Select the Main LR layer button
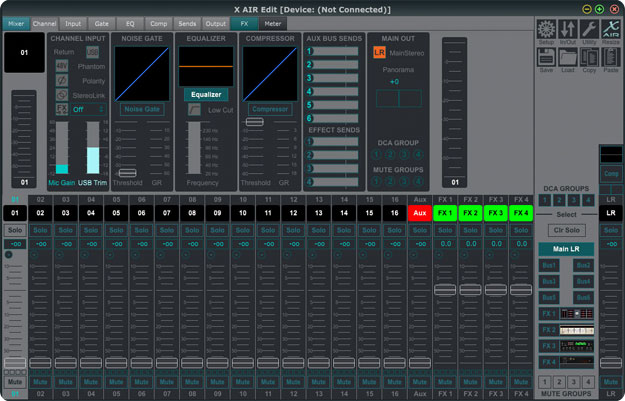The image size is (625, 401). (x=566, y=249)
